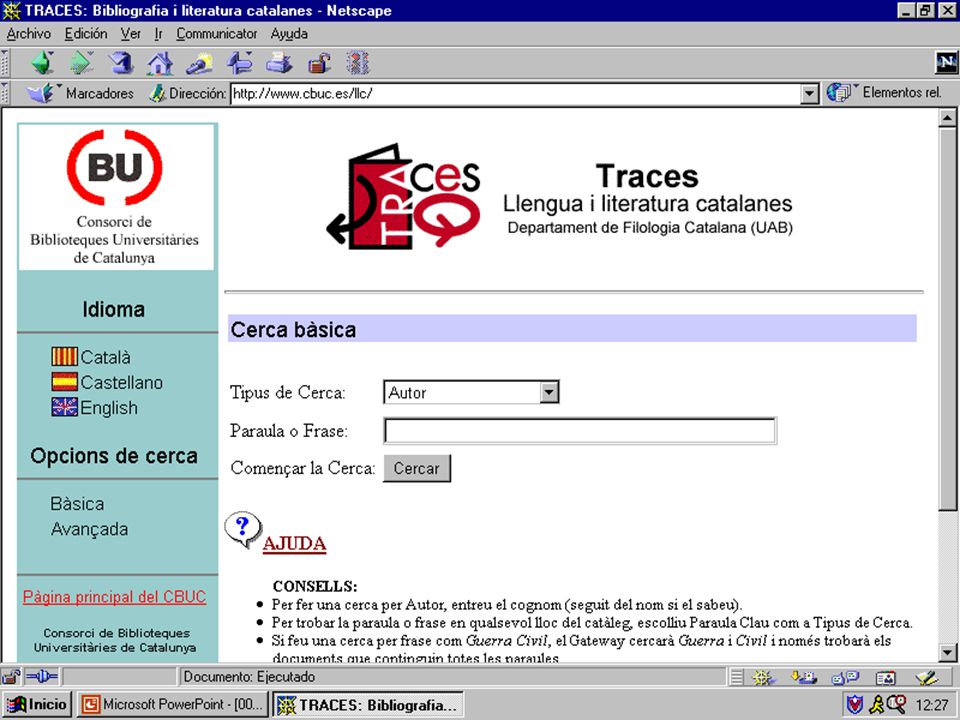Collapse the navigation toolbar grip handle
960x720 pixels.
click(5, 63)
